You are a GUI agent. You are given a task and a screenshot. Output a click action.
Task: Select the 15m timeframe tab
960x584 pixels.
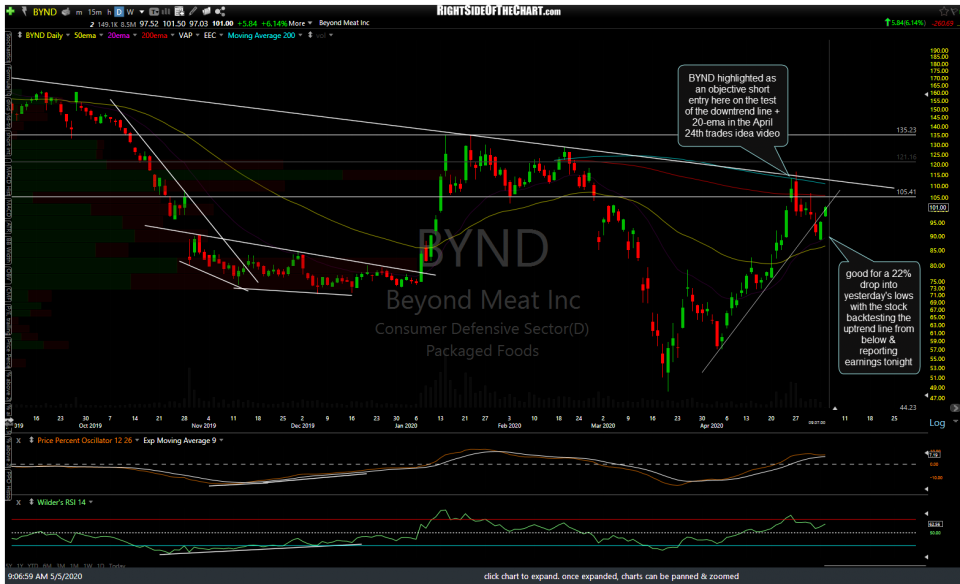click(x=93, y=9)
